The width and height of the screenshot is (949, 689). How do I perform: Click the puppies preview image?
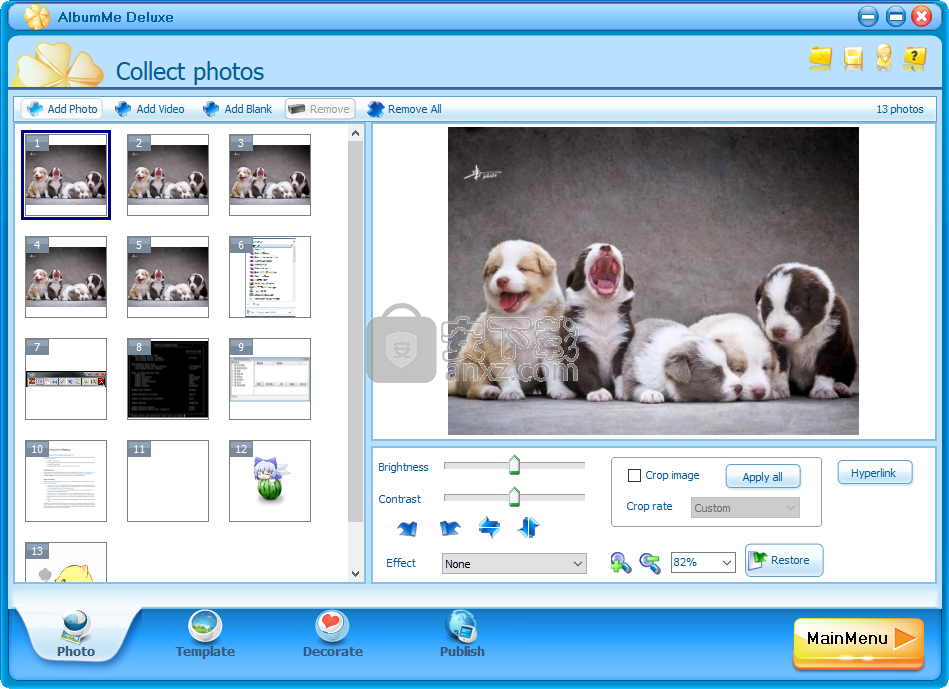click(653, 281)
